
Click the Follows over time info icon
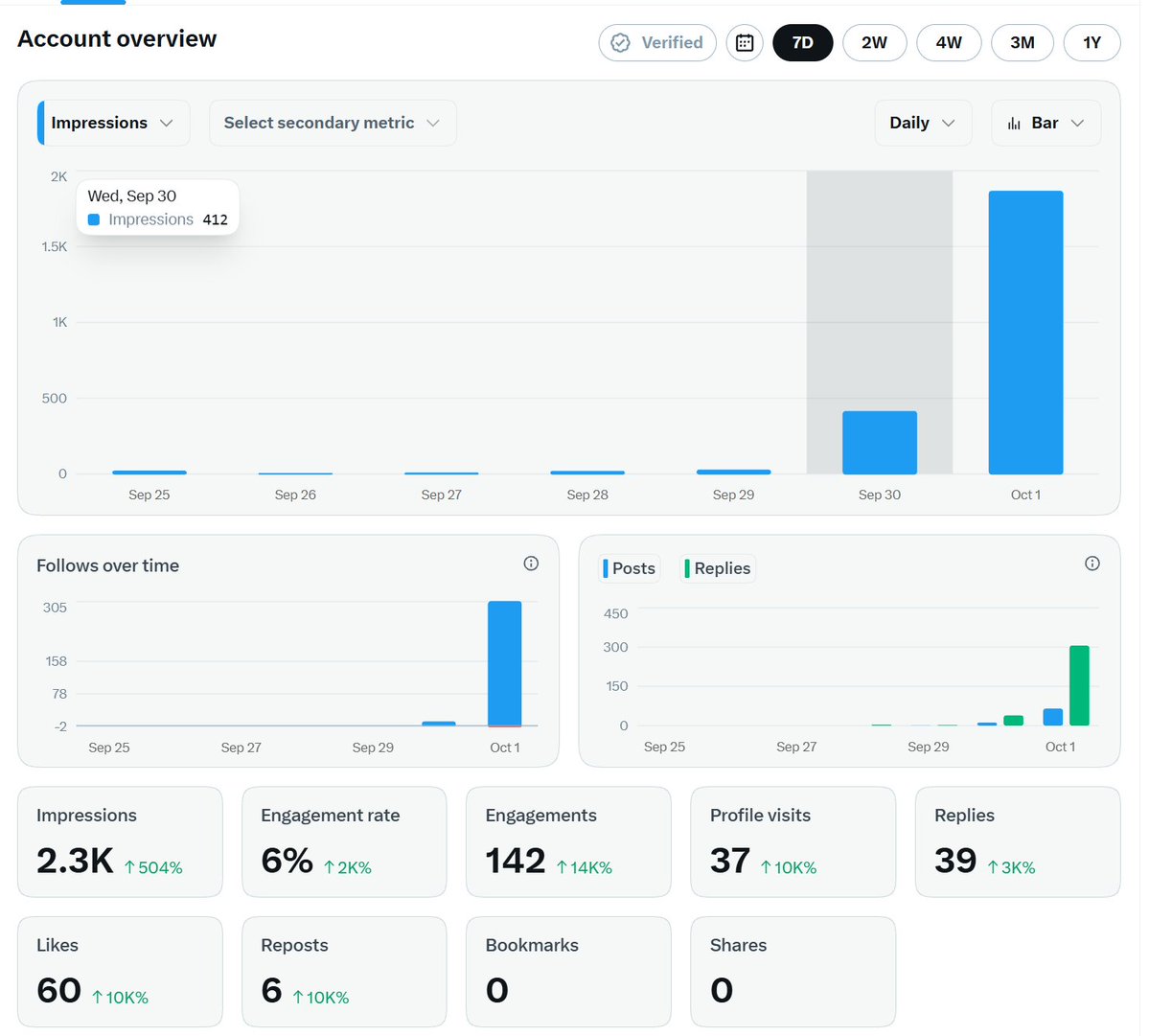pos(531,564)
